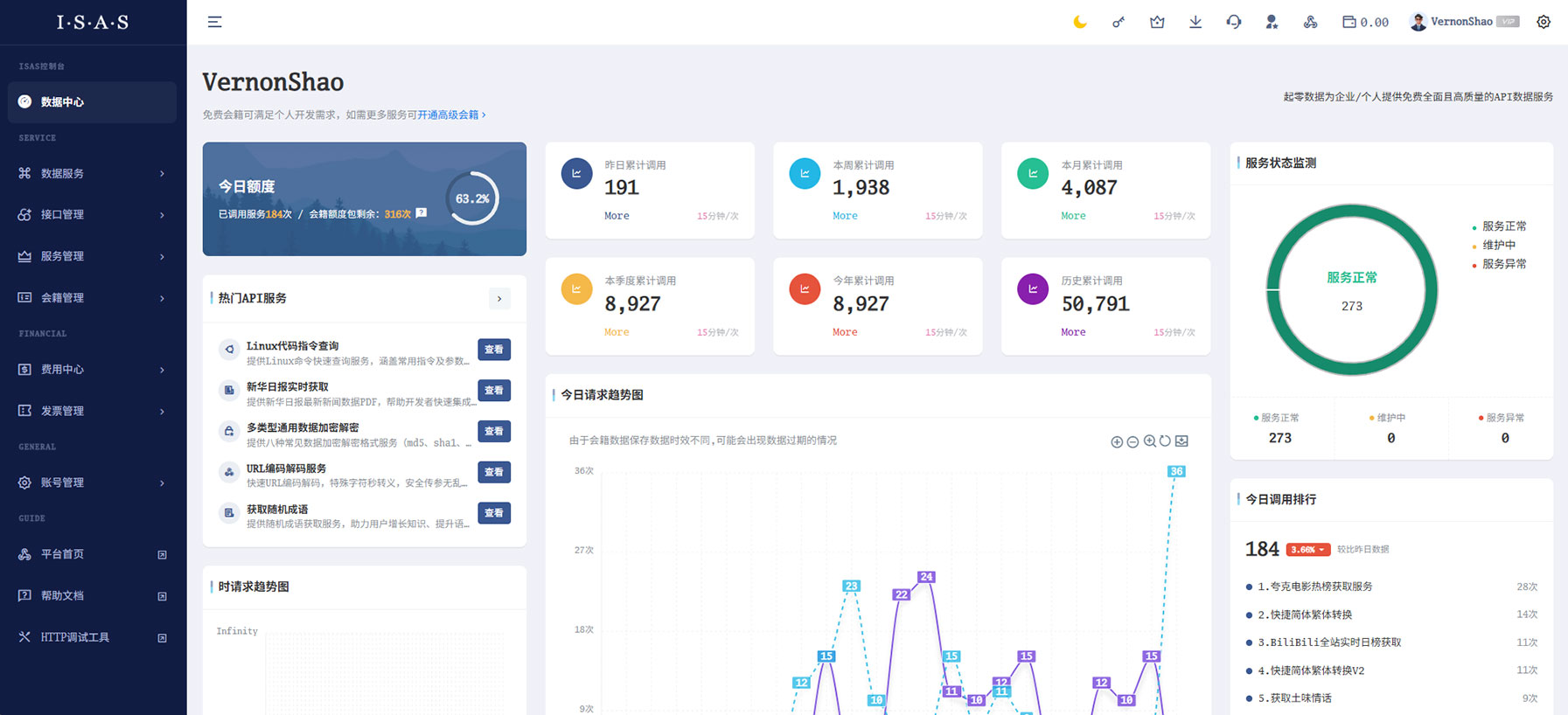
Task: Open 帮助文档 from the sidebar
Action: 92,595
